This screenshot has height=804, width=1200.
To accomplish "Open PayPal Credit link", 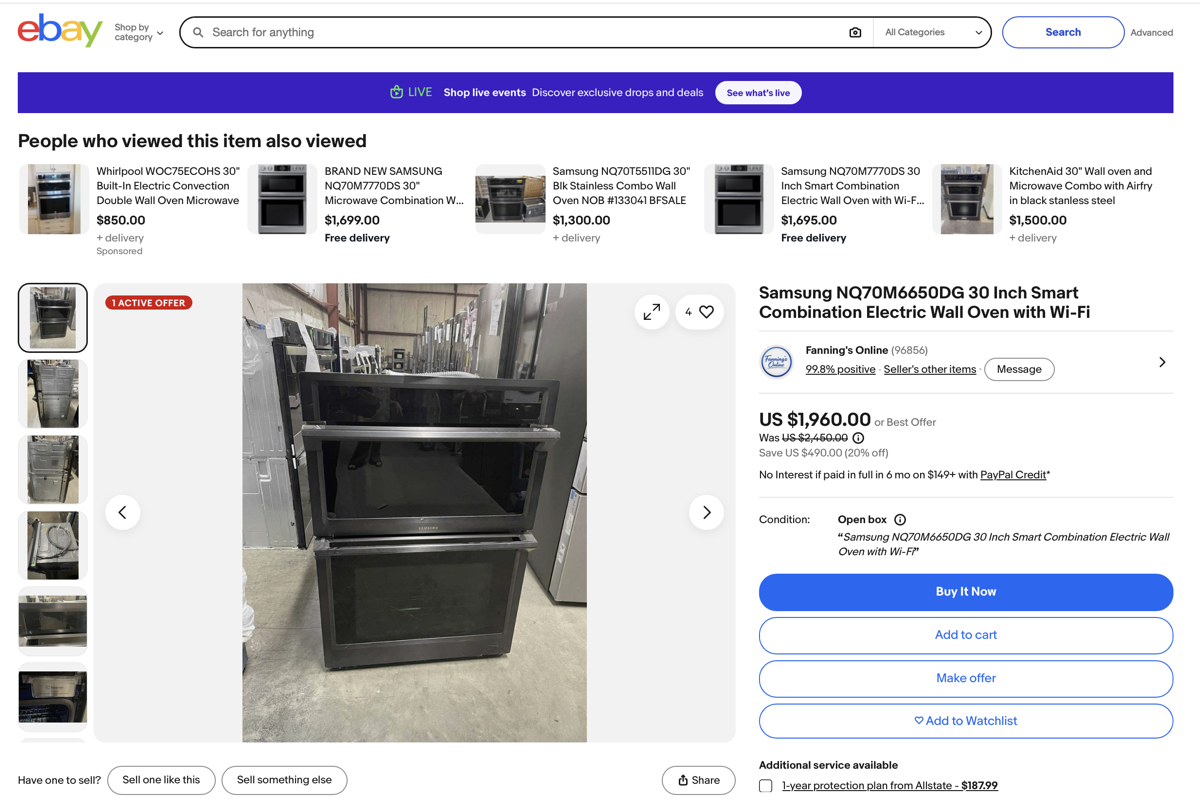I will (x=1013, y=475).
